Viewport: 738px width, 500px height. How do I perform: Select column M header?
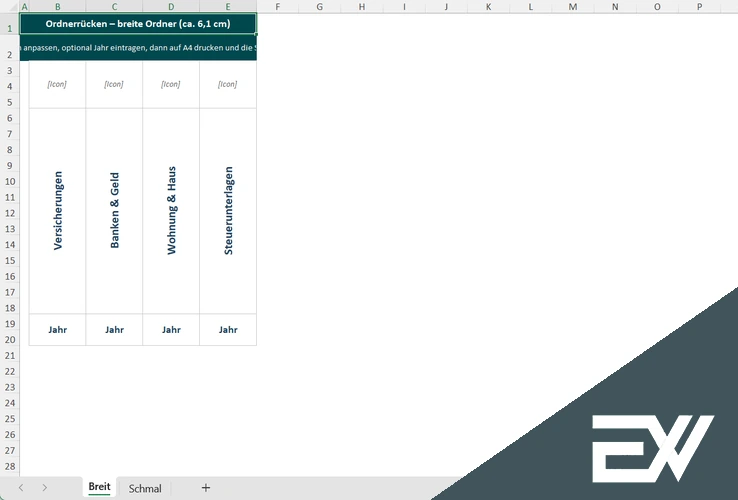(573, 7)
